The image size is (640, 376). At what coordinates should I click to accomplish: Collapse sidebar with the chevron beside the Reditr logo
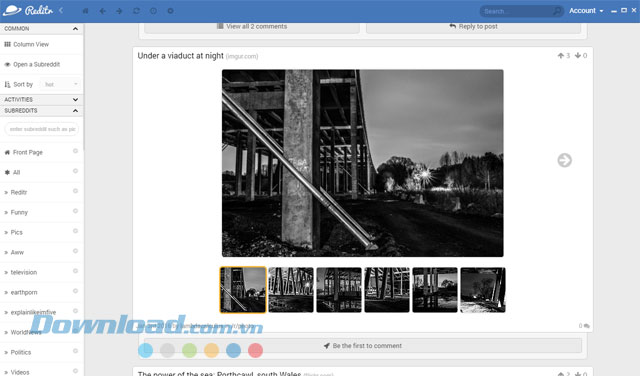click(x=61, y=10)
